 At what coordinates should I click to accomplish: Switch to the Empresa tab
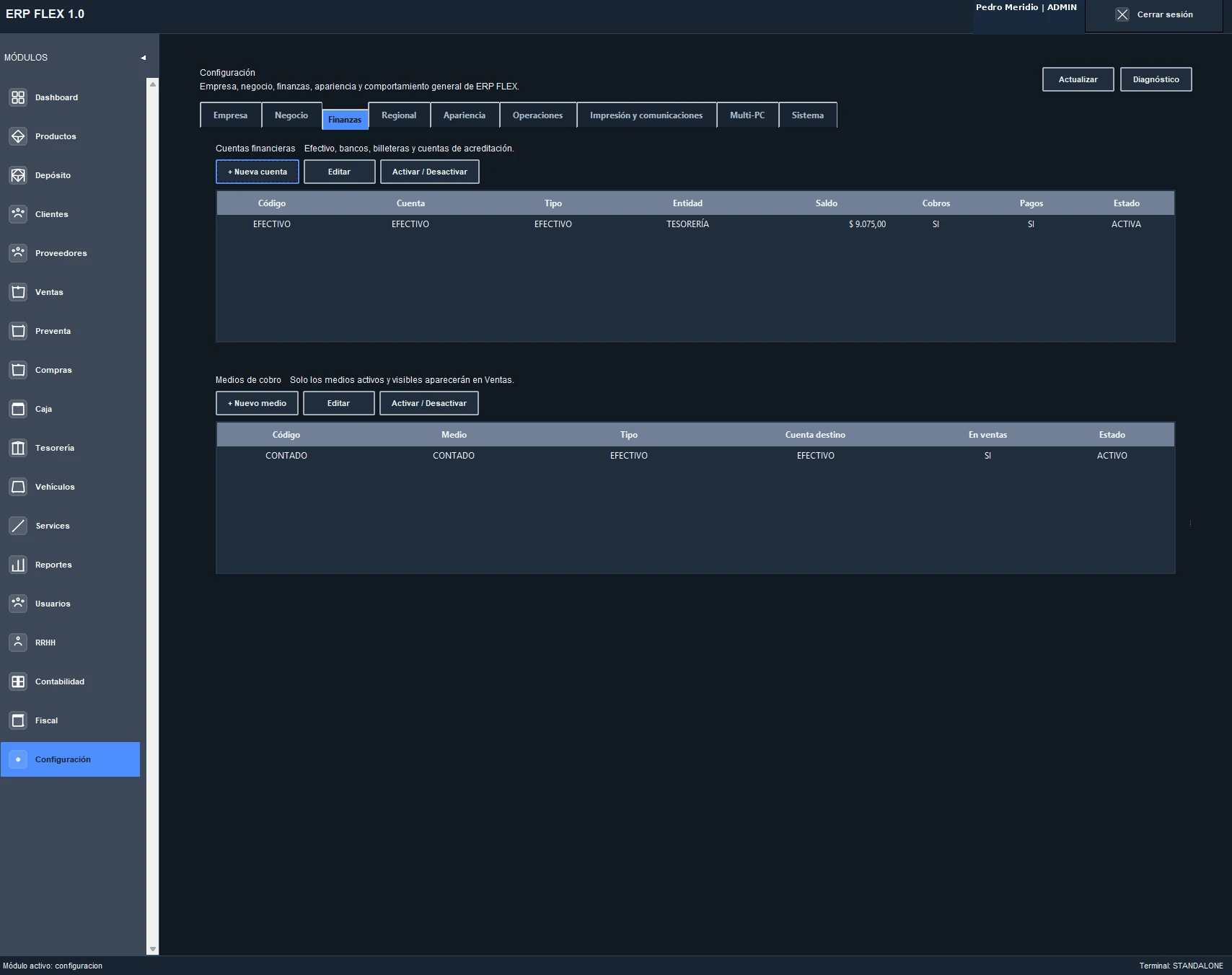(x=231, y=115)
